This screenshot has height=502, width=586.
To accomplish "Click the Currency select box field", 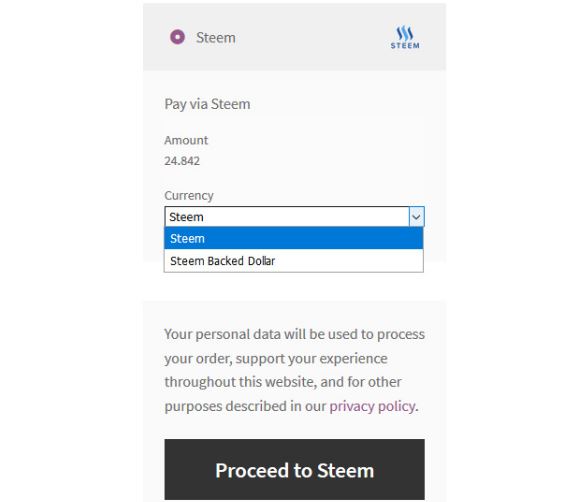I will [x=294, y=217].
